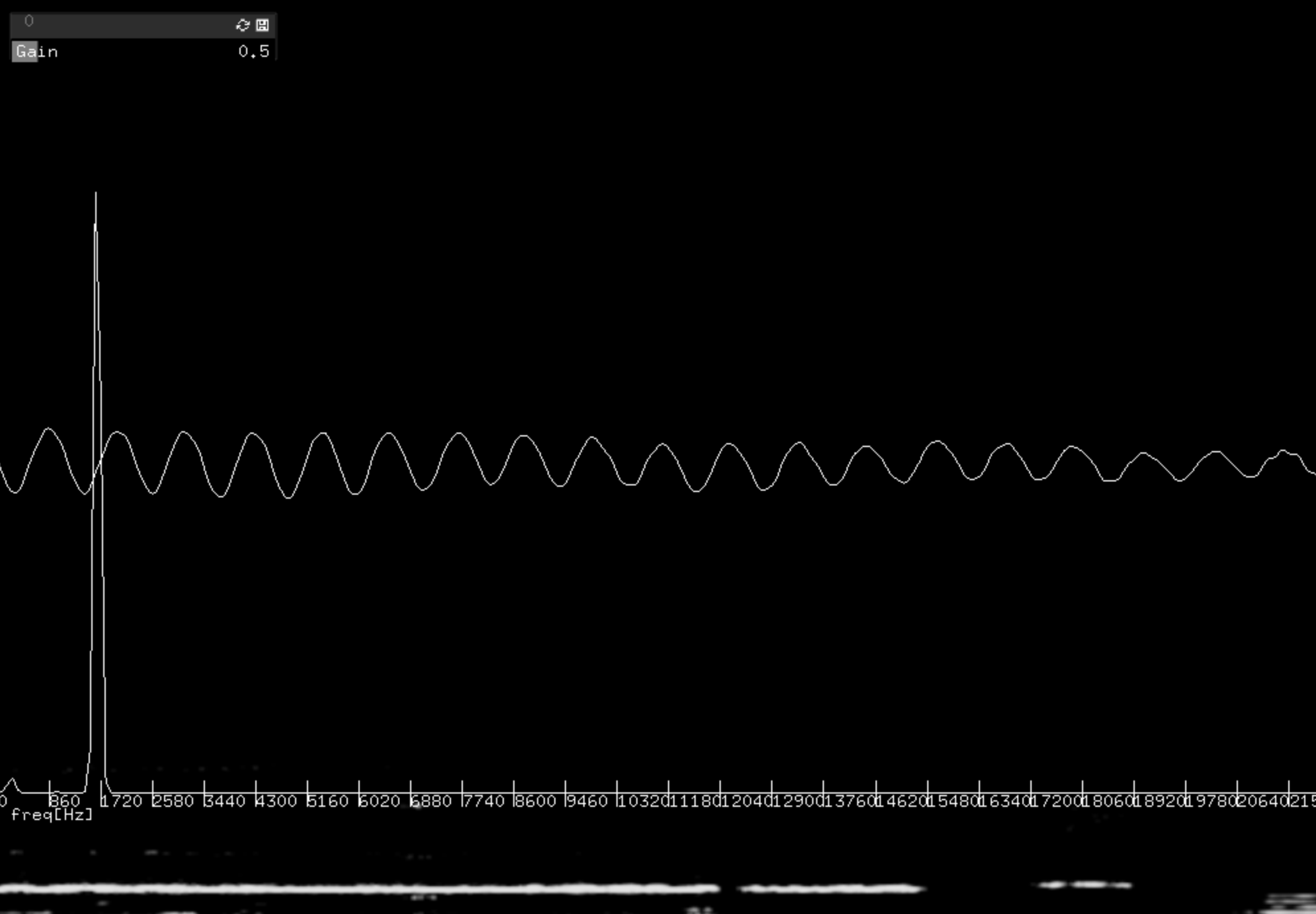Image resolution: width=1316 pixels, height=914 pixels.
Task: Click the short spectrogram segment at bottom right
Action: (1085, 884)
